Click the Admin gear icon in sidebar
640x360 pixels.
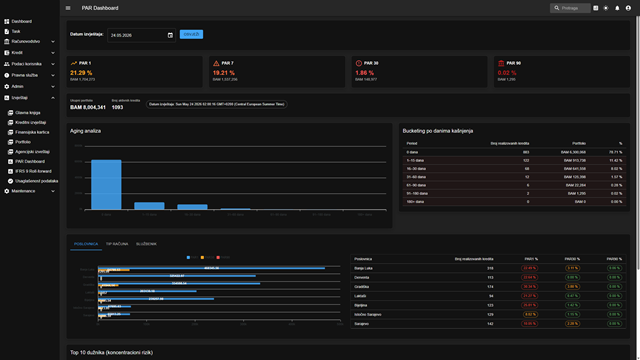(7, 87)
